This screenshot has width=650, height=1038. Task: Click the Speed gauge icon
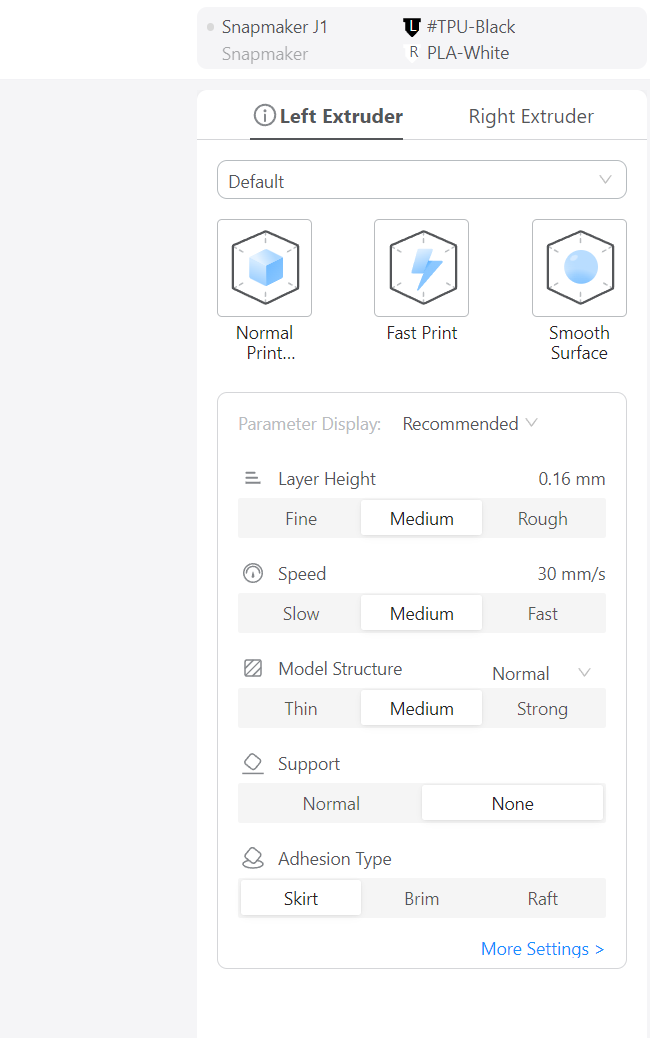pyautogui.click(x=252, y=573)
